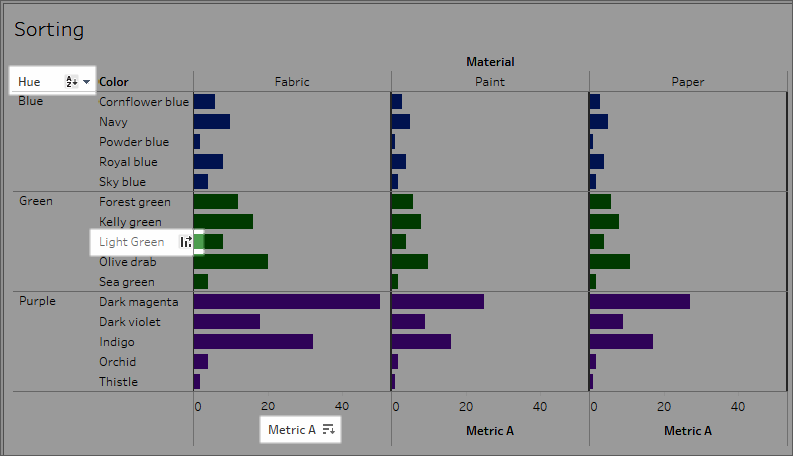Select the Olive drab row label
This screenshot has height=456, width=793.
coord(127,262)
